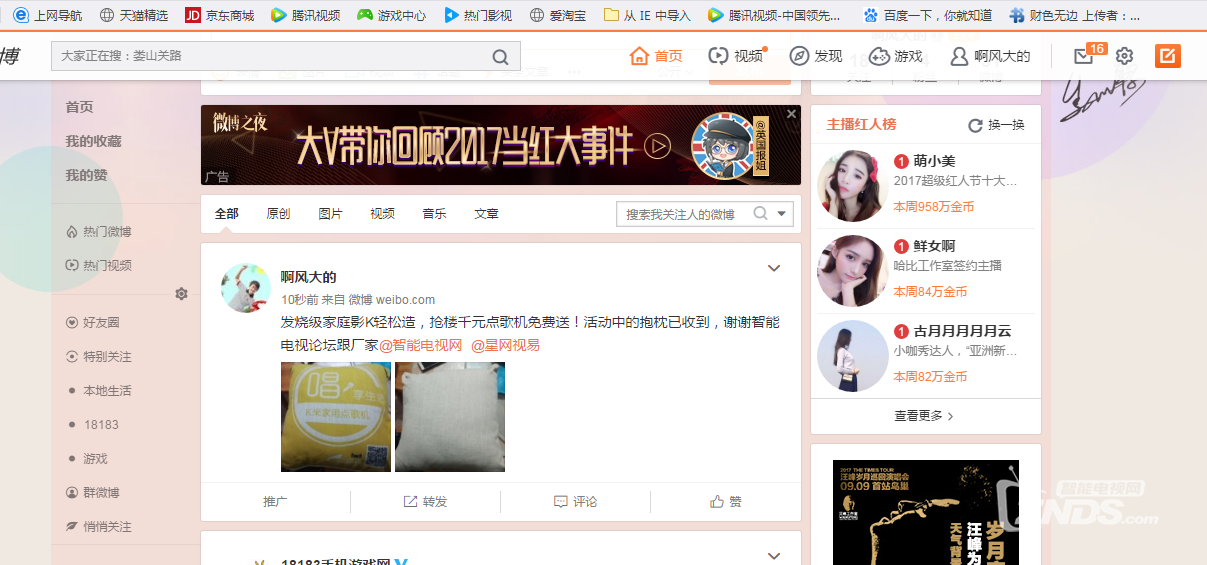Expand the feed search dropdown arrow
1207x565 pixels.
point(781,214)
